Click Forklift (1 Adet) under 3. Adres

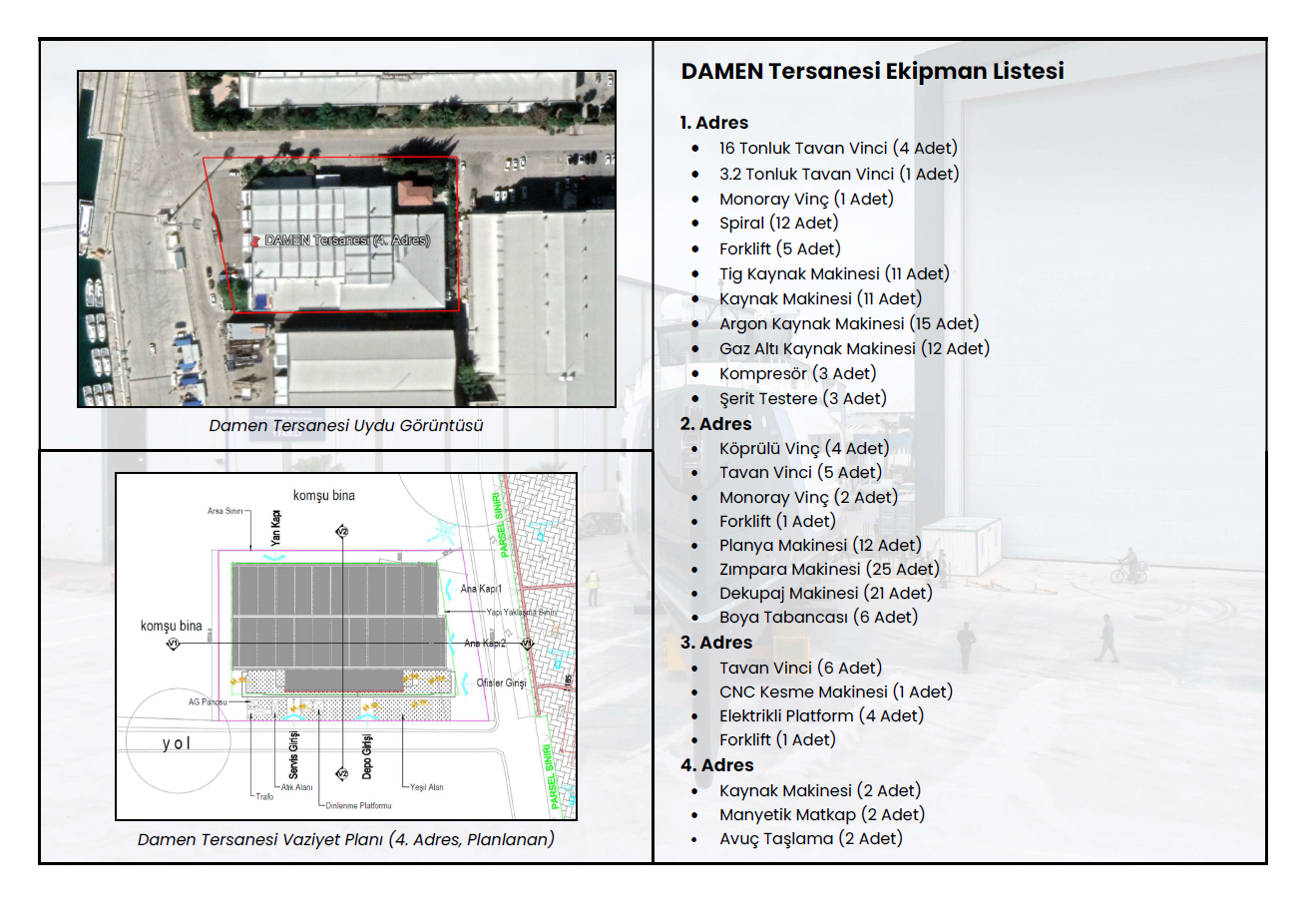(x=777, y=739)
